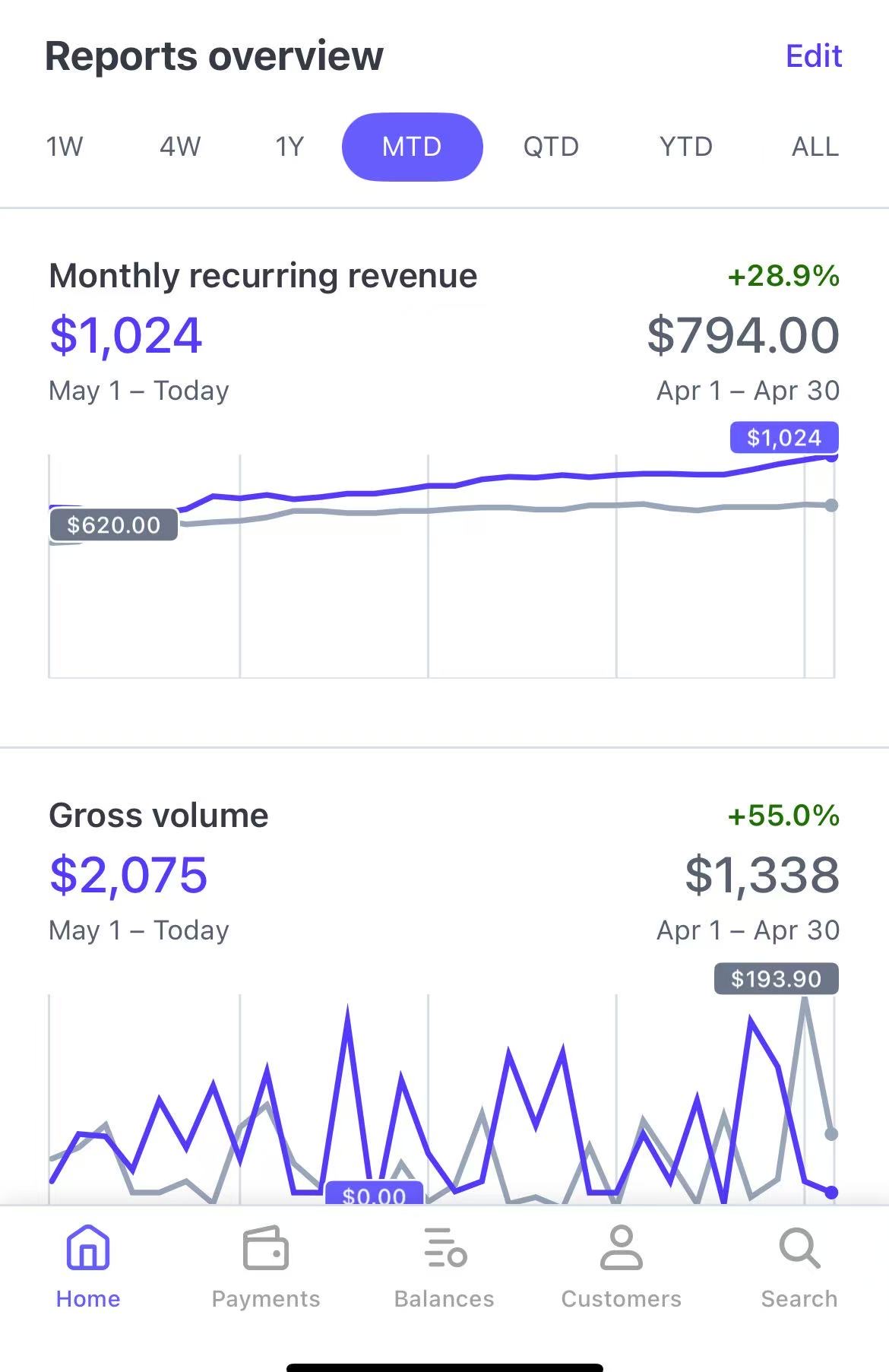889x1372 pixels.
Task: Tap the Edit link in header
Action: (814, 56)
